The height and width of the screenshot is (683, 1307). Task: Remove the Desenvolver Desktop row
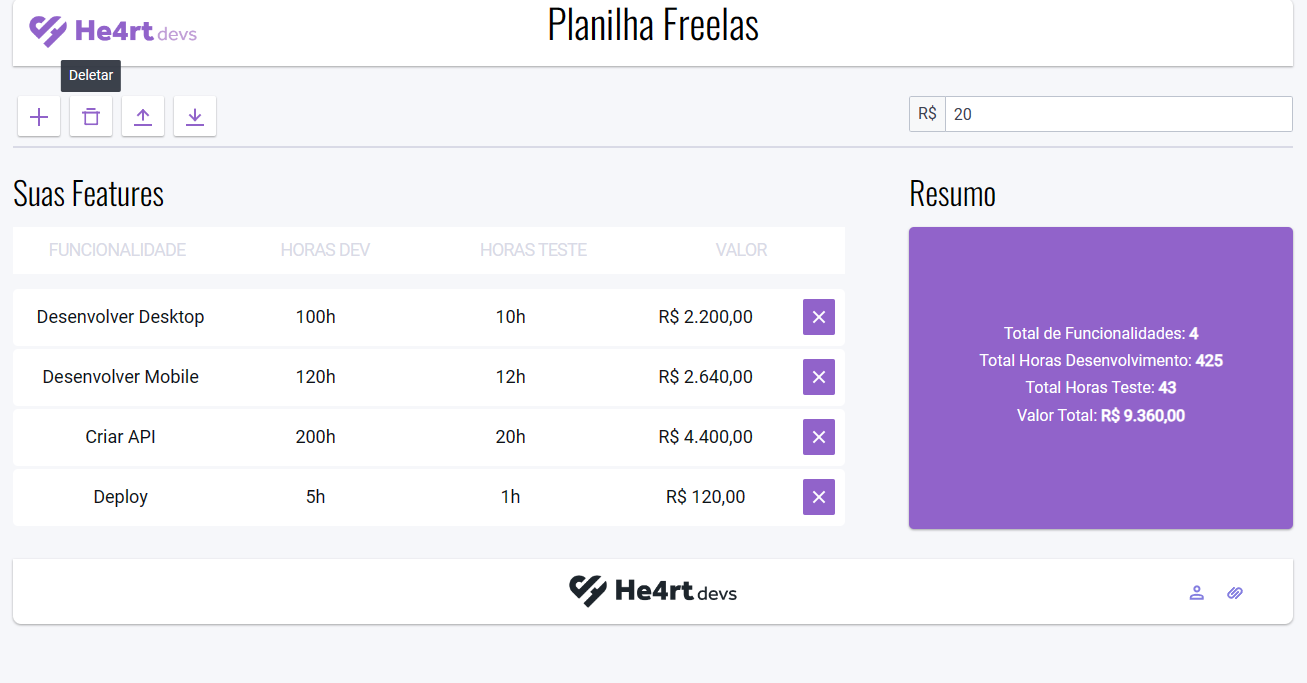coord(818,317)
